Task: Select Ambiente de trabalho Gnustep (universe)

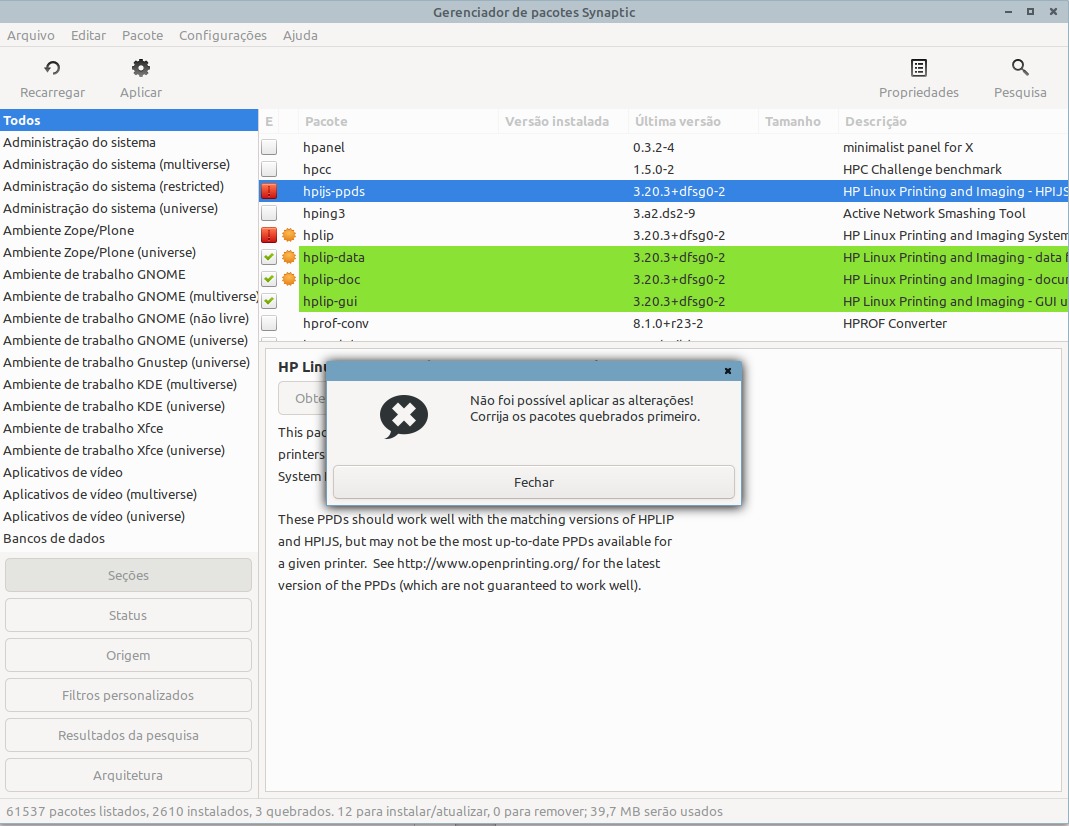Action: point(129,363)
